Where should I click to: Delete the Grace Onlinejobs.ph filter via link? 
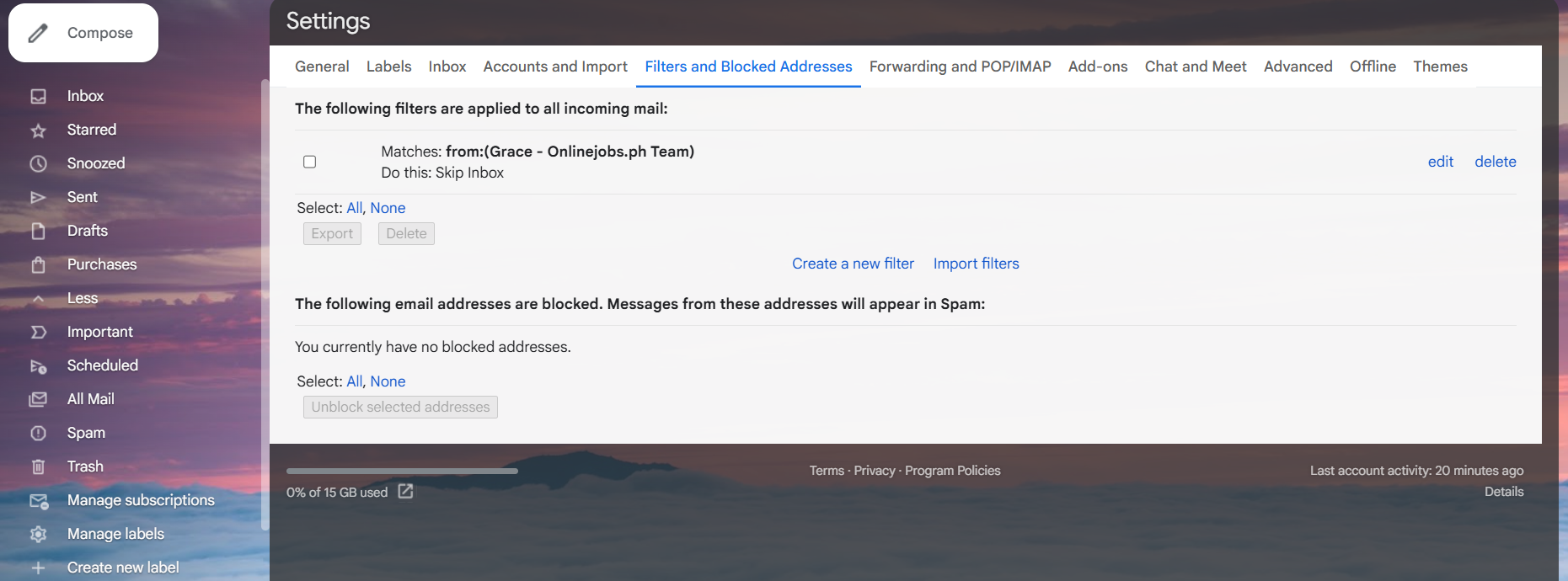tap(1496, 162)
